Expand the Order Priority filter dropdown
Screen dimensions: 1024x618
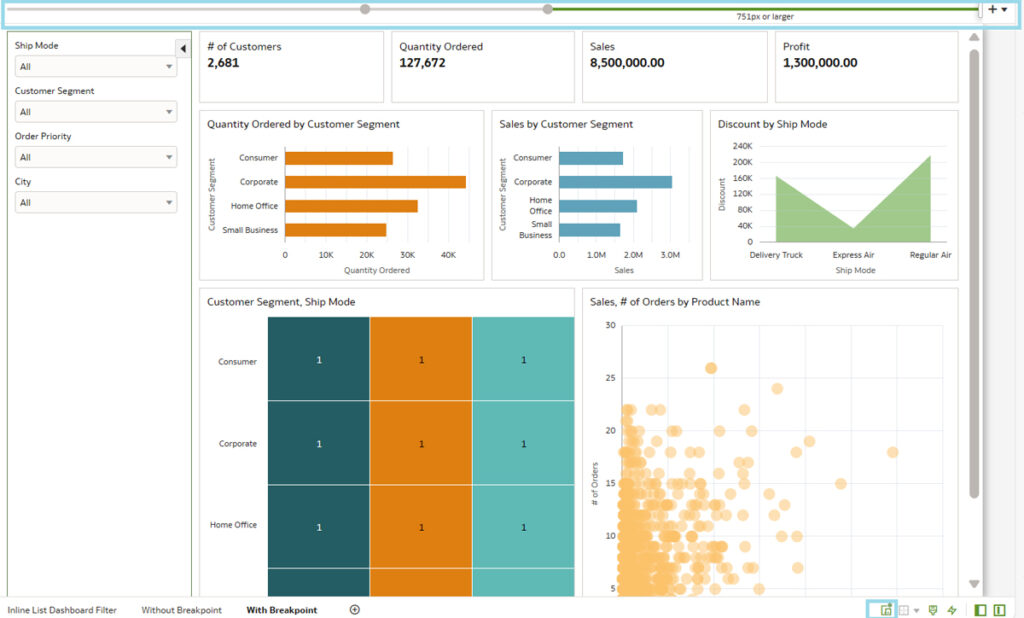(96, 157)
